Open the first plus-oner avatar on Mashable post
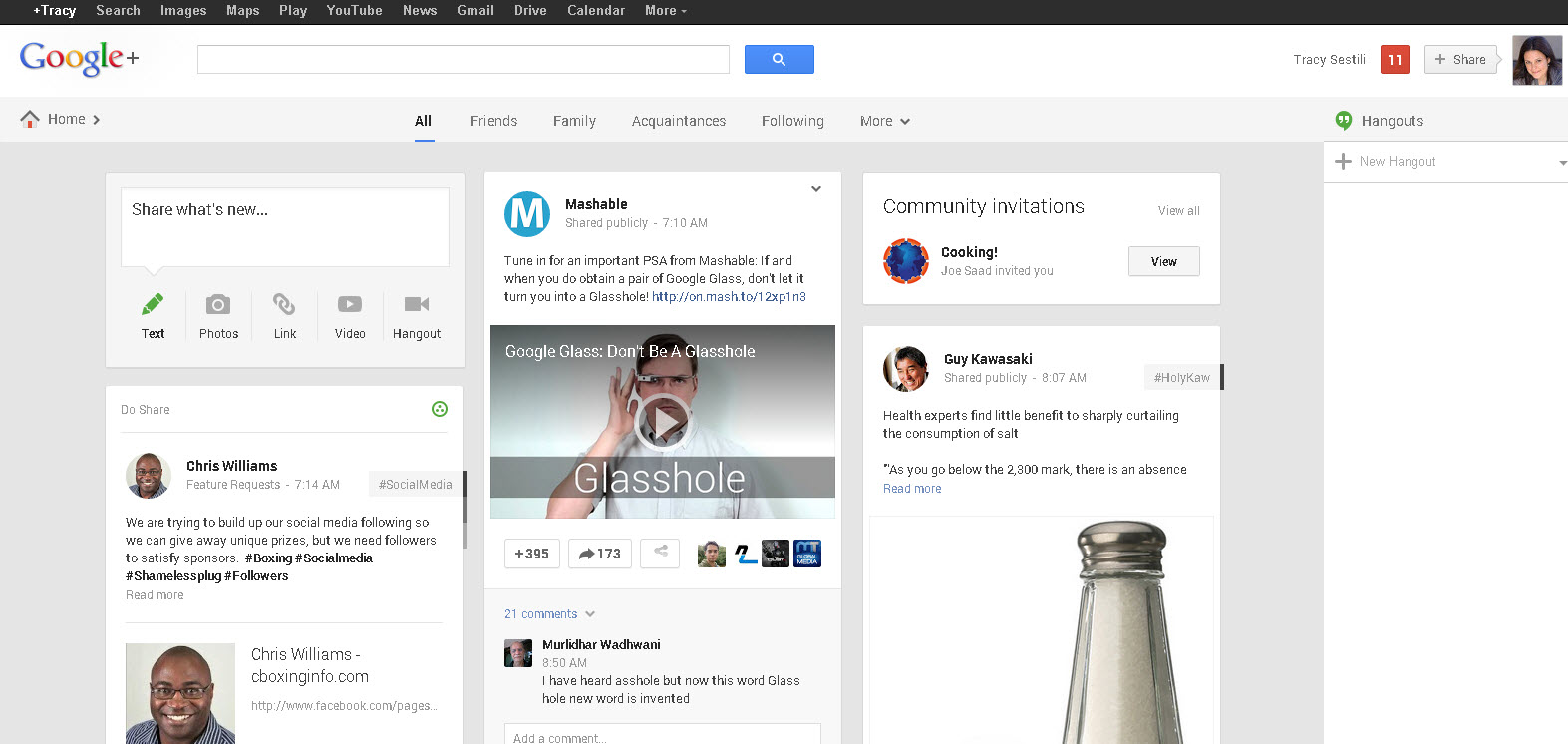This screenshot has height=744, width=1568. pyautogui.click(x=711, y=554)
